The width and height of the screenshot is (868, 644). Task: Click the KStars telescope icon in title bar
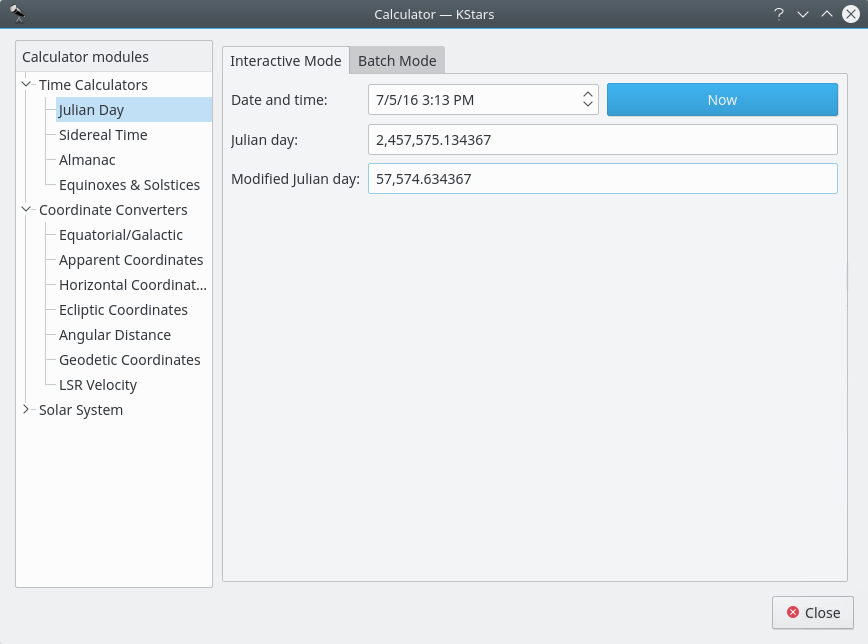pyautogui.click(x=17, y=14)
